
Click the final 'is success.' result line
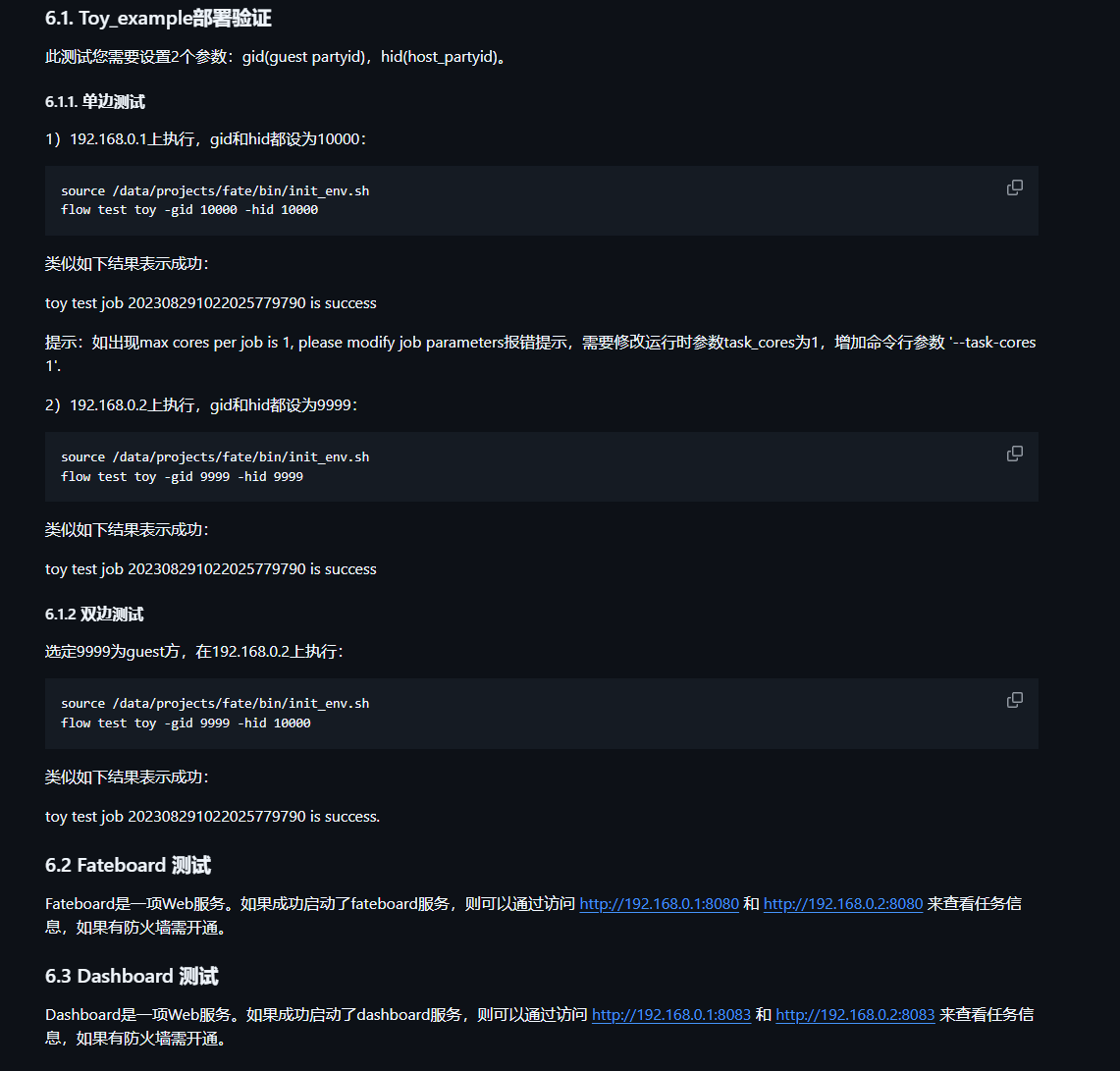click(x=212, y=817)
